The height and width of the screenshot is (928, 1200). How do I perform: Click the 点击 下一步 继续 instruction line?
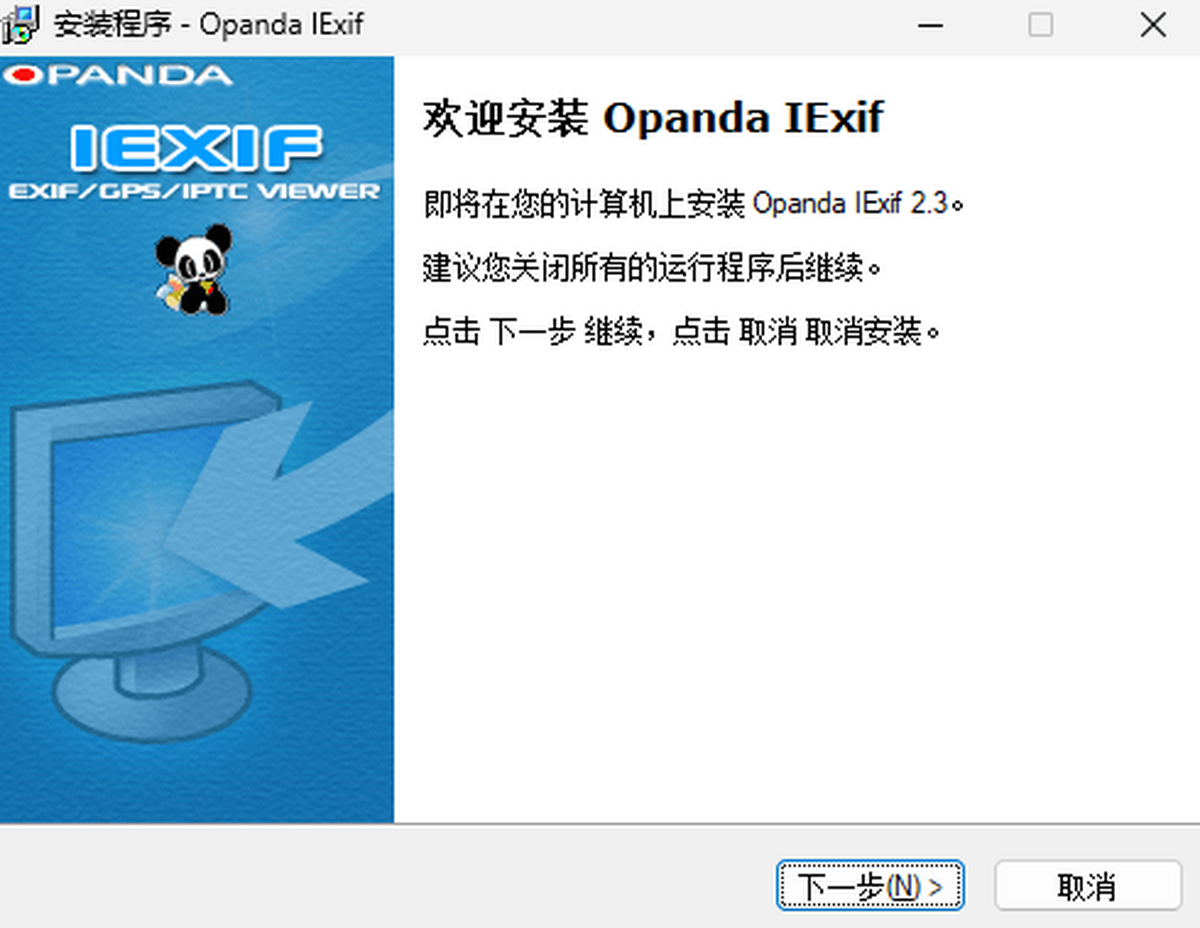(x=682, y=332)
